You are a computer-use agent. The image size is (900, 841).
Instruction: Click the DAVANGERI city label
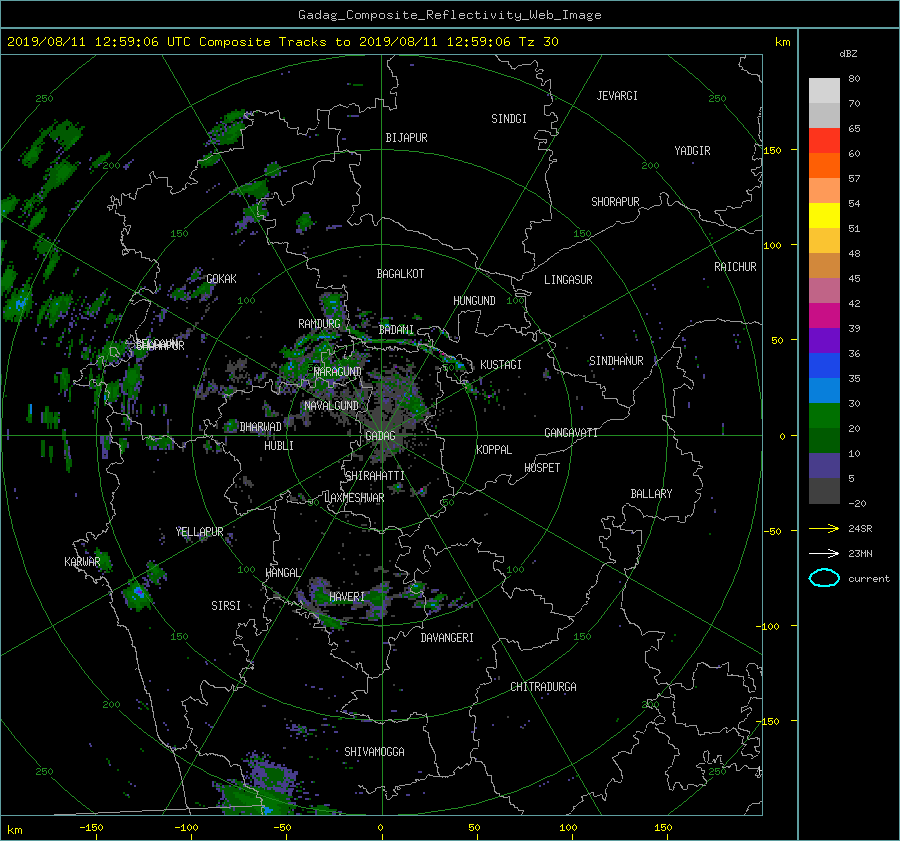click(x=447, y=638)
